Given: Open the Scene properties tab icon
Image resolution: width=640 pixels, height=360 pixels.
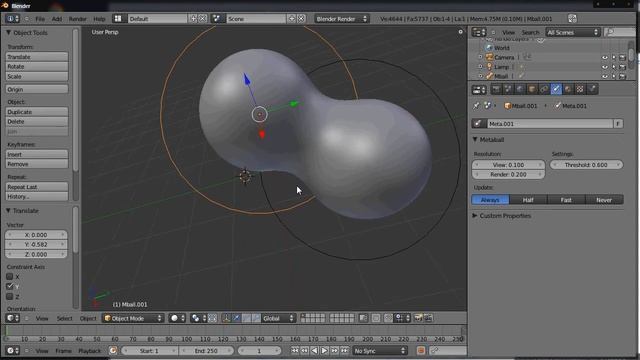Looking at the screenshot, I should (508, 89).
